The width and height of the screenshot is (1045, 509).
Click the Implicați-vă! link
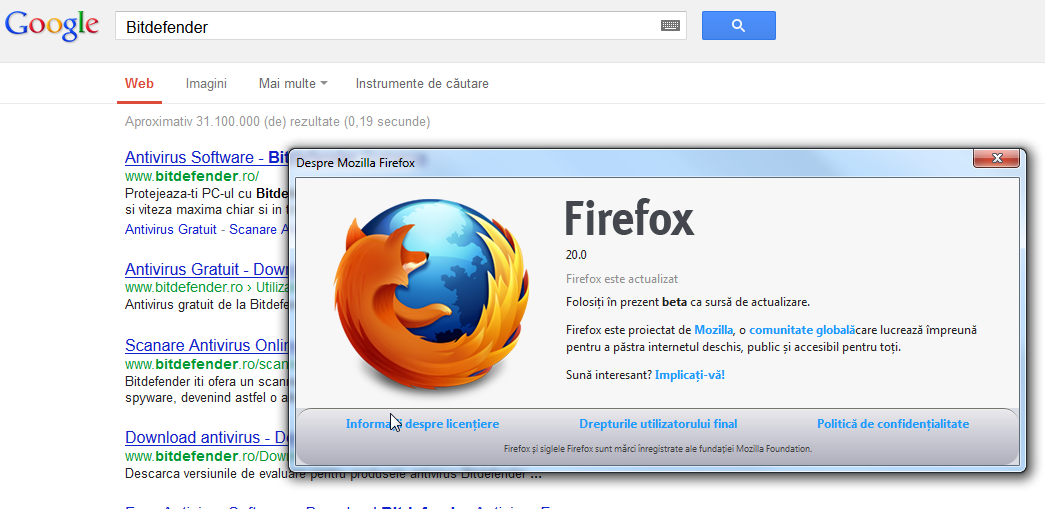[x=690, y=374]
